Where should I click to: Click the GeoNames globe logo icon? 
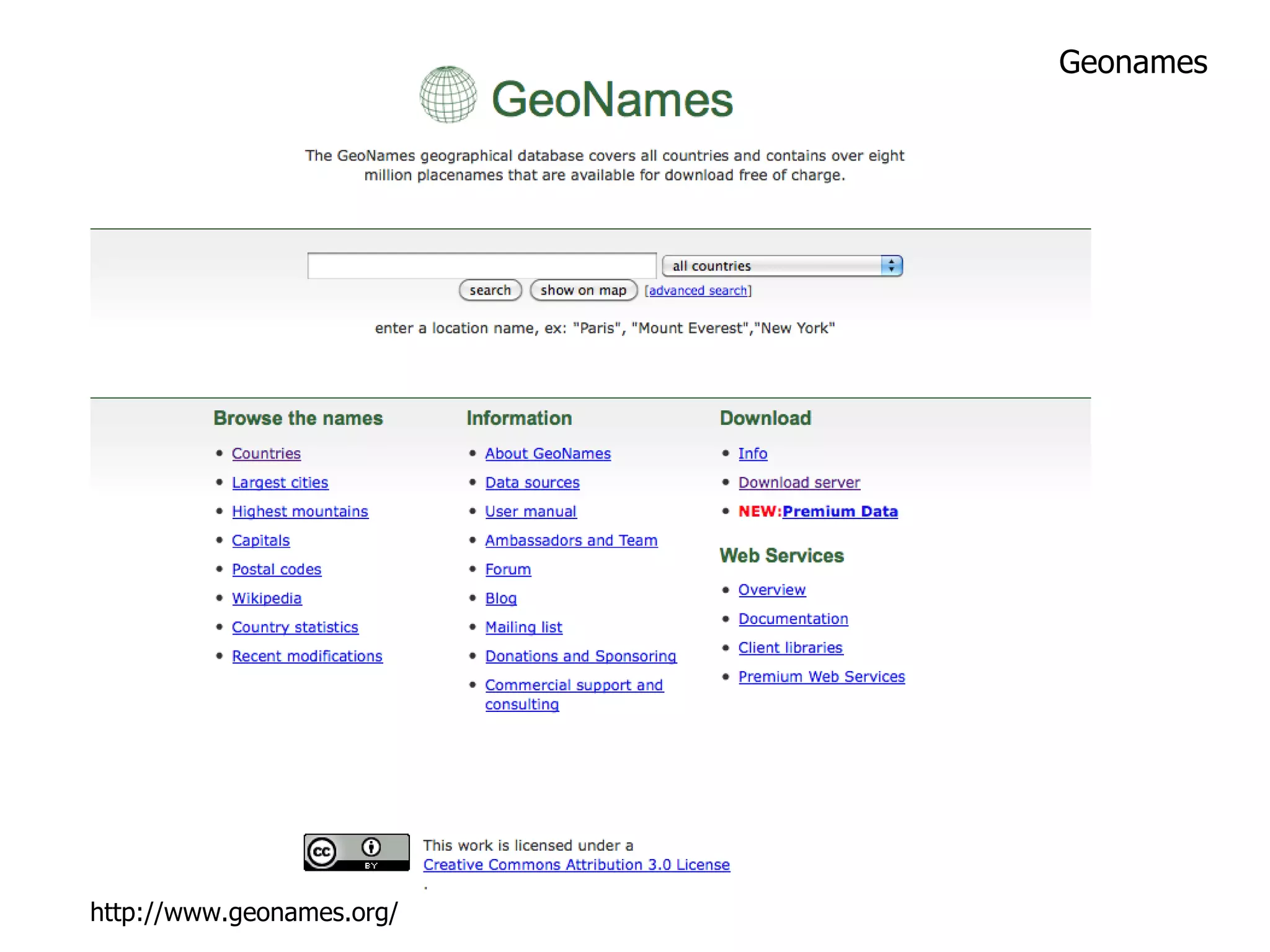(448, 95)
